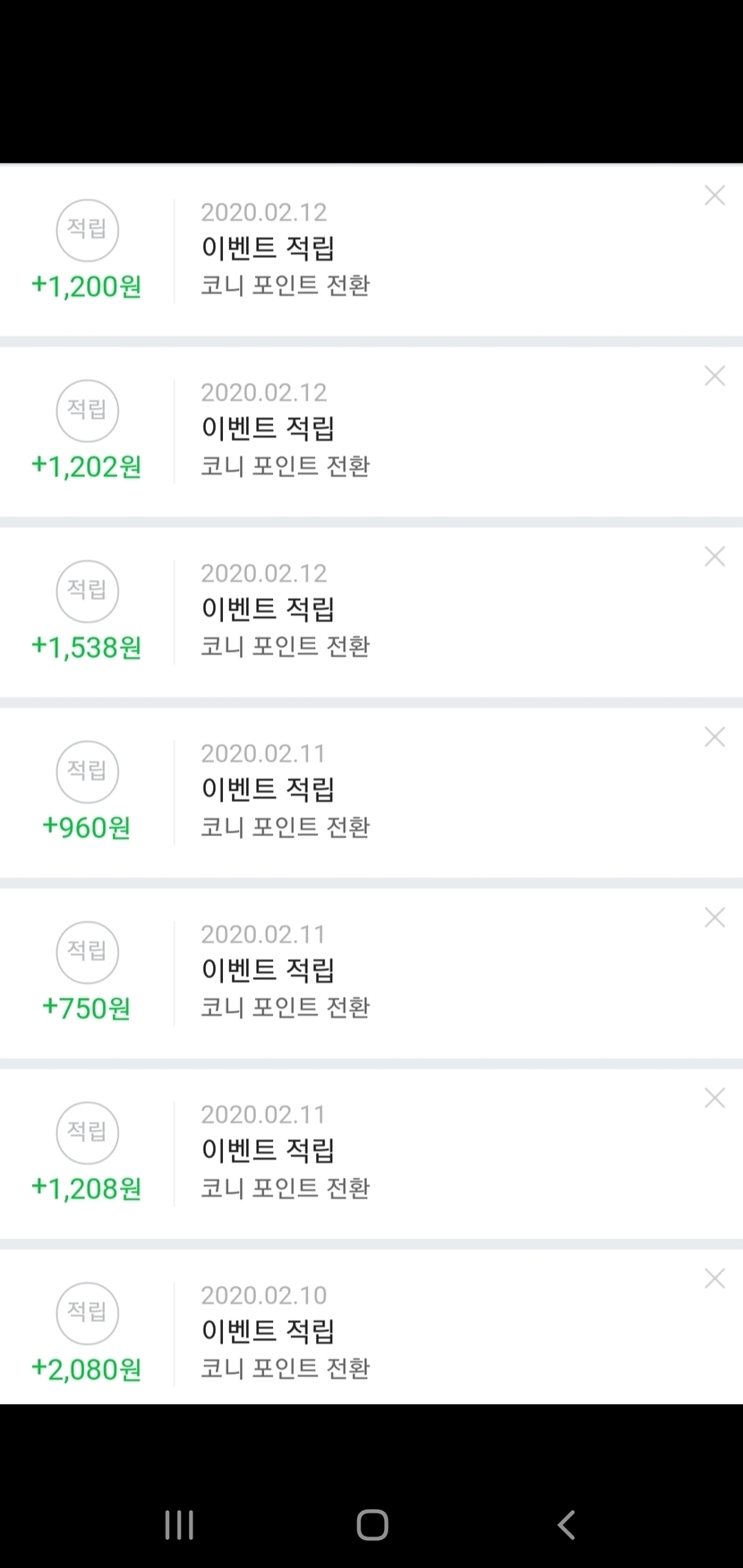Tap the 적립 badge above +960원
743x1568 pixels.
(x=88, y=771)
